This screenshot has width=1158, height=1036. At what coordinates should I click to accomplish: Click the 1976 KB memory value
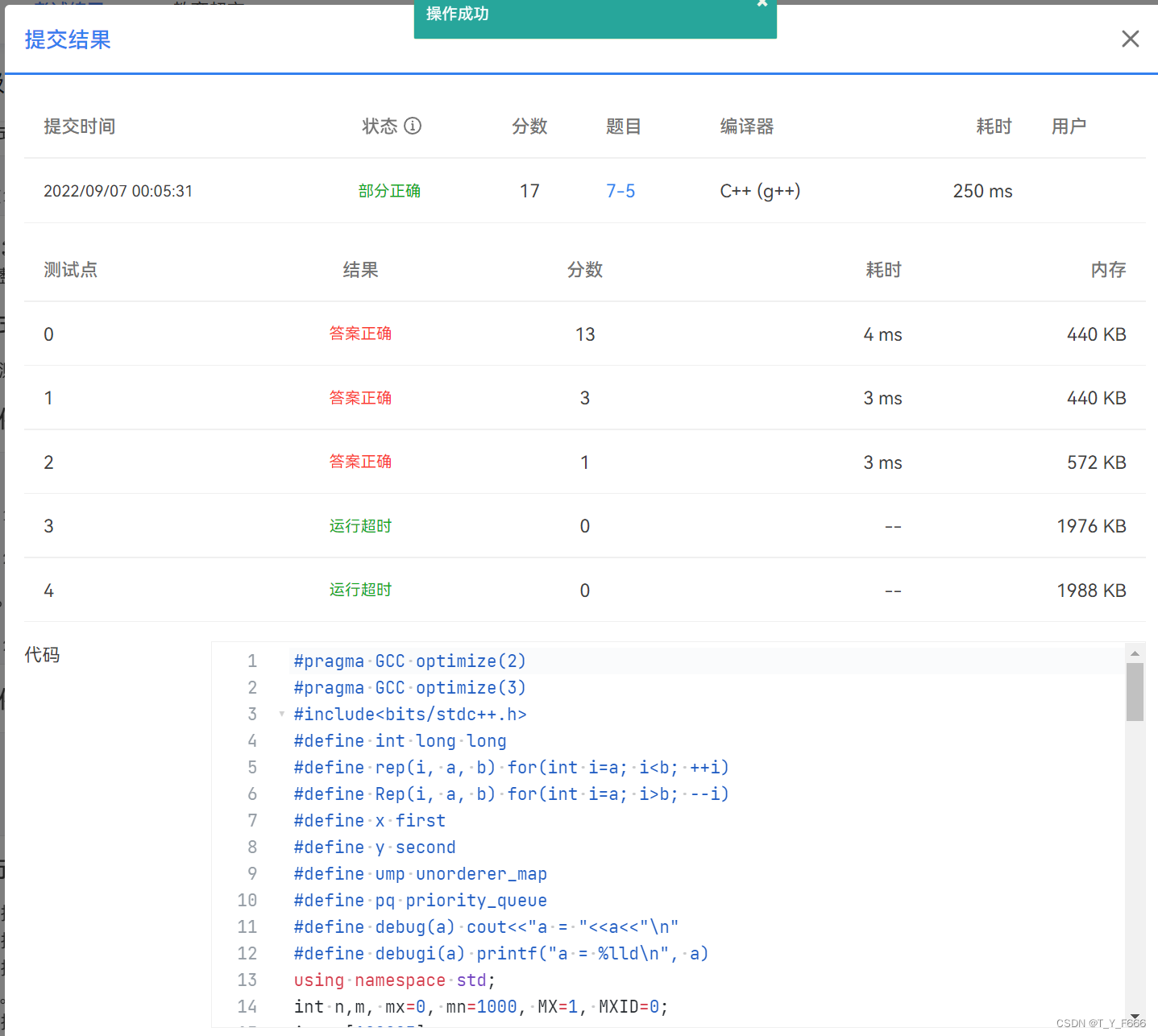click(x=1091, y=526)
